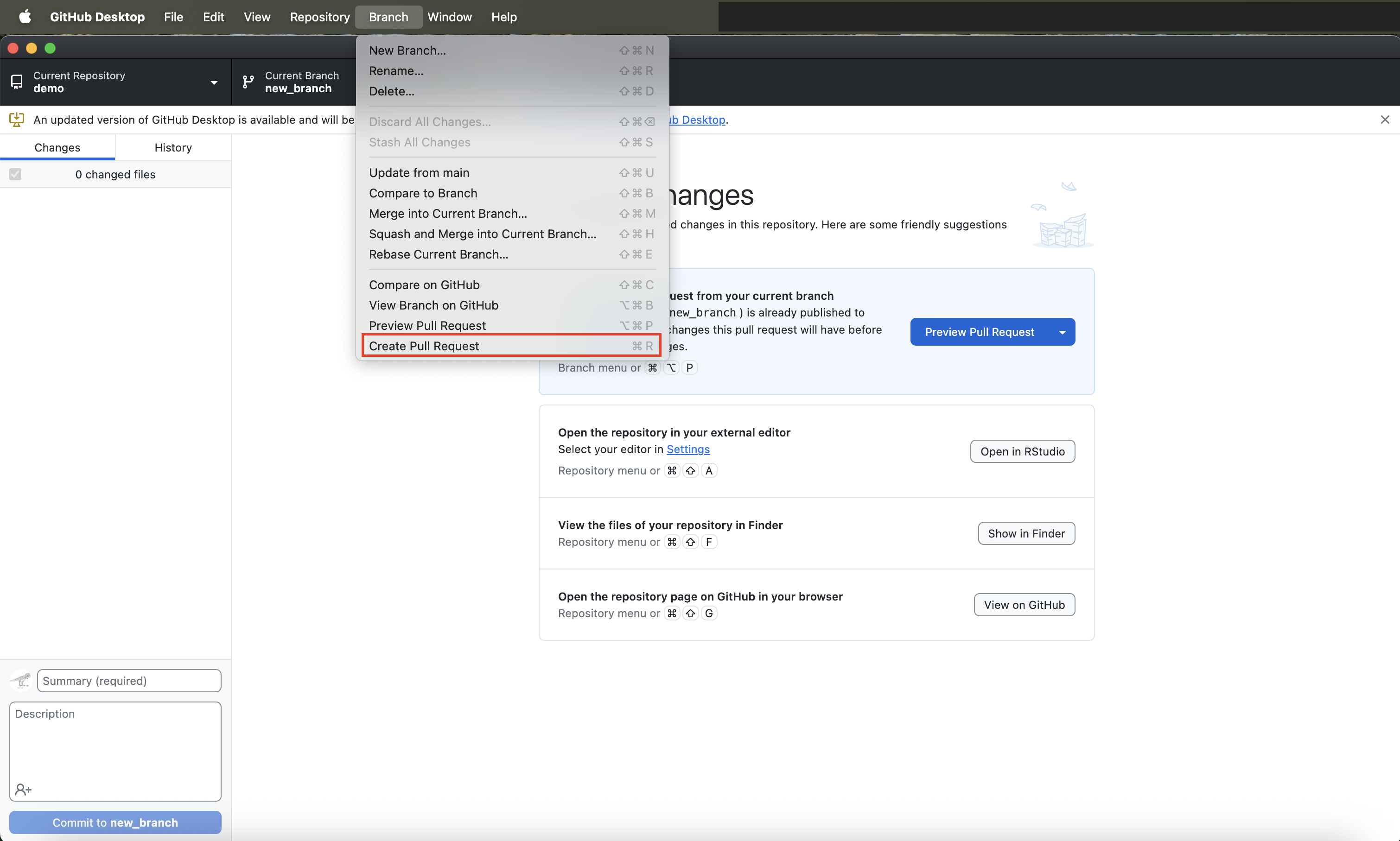Viewport: 1400px width, 841px height.
Task: Dismiss the update banner with X
Action: pos(1384,120)
